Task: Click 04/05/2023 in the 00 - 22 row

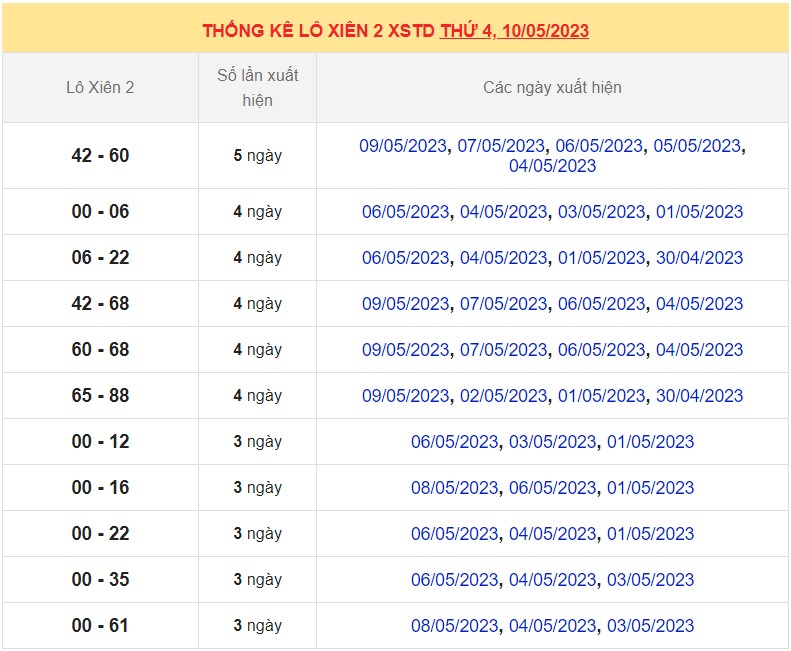Action: pyautogui.click(x=552, y=534)
